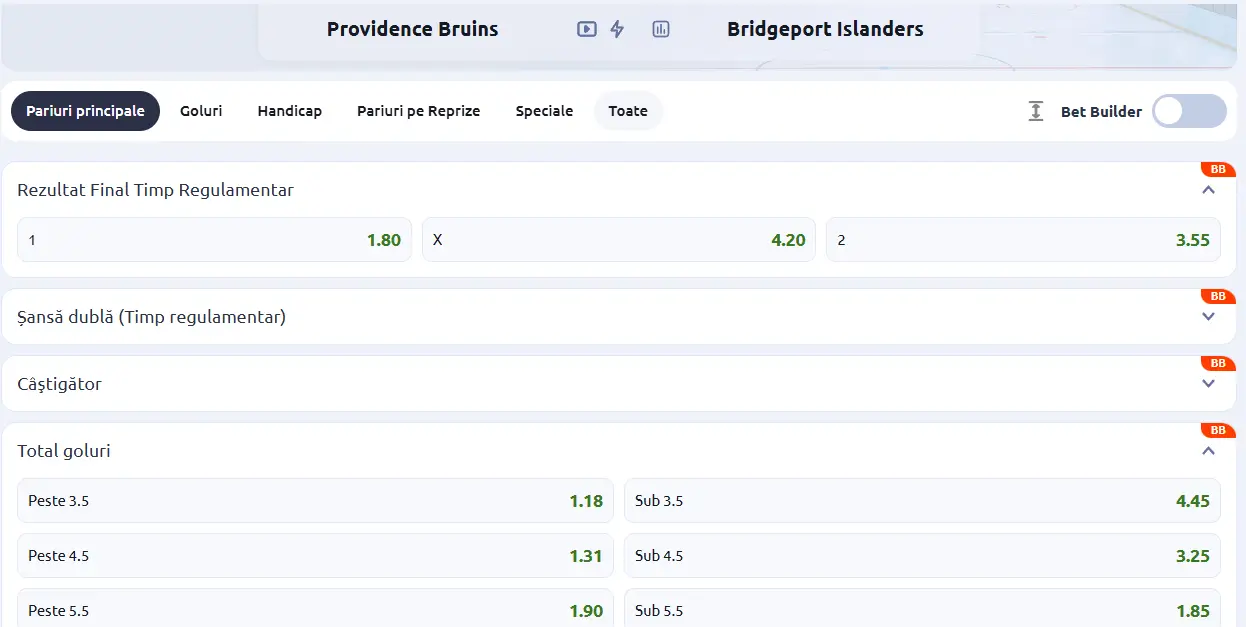Click the lightning fast-market icon

tap(618, 29)
